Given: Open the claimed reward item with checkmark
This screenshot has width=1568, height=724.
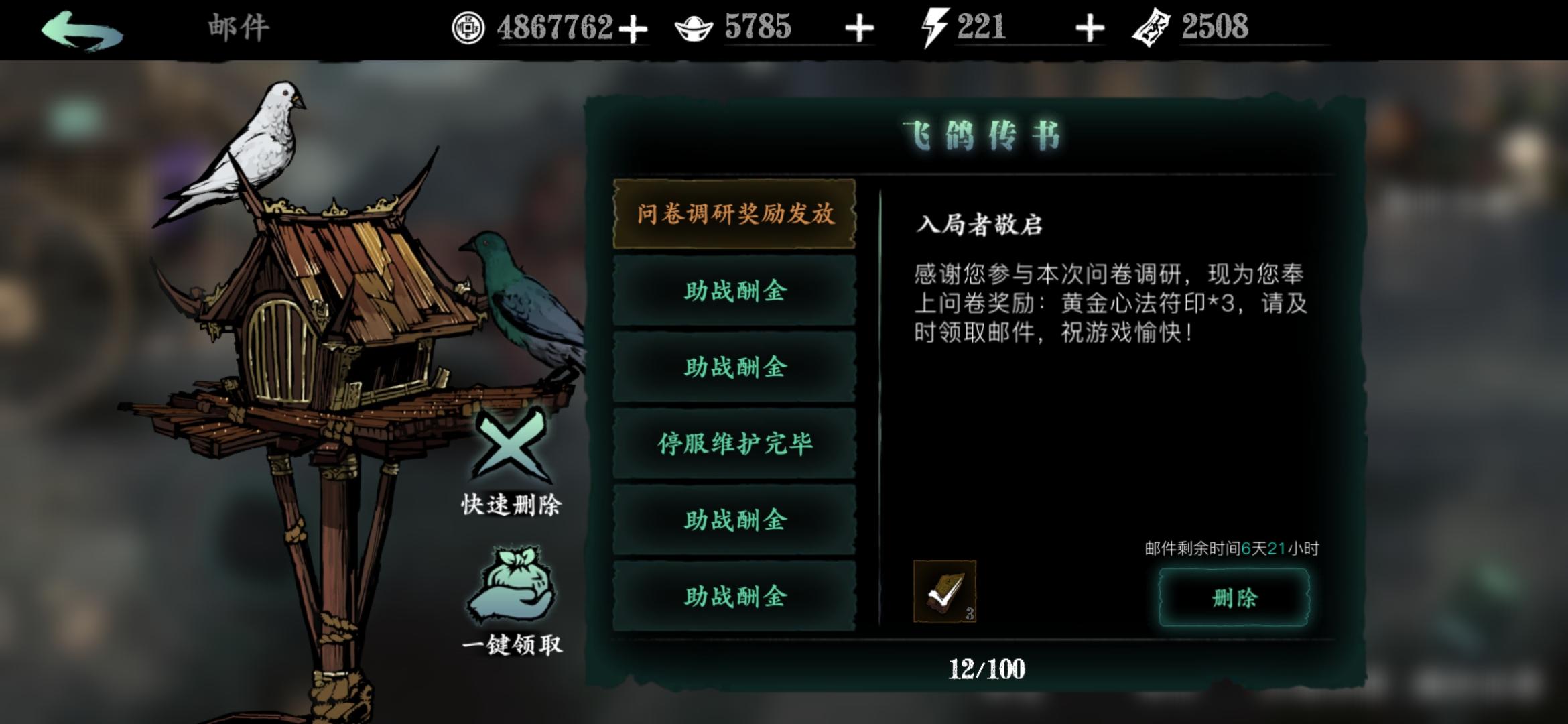Looking at the screenshot, I should (x=944, y=592).
